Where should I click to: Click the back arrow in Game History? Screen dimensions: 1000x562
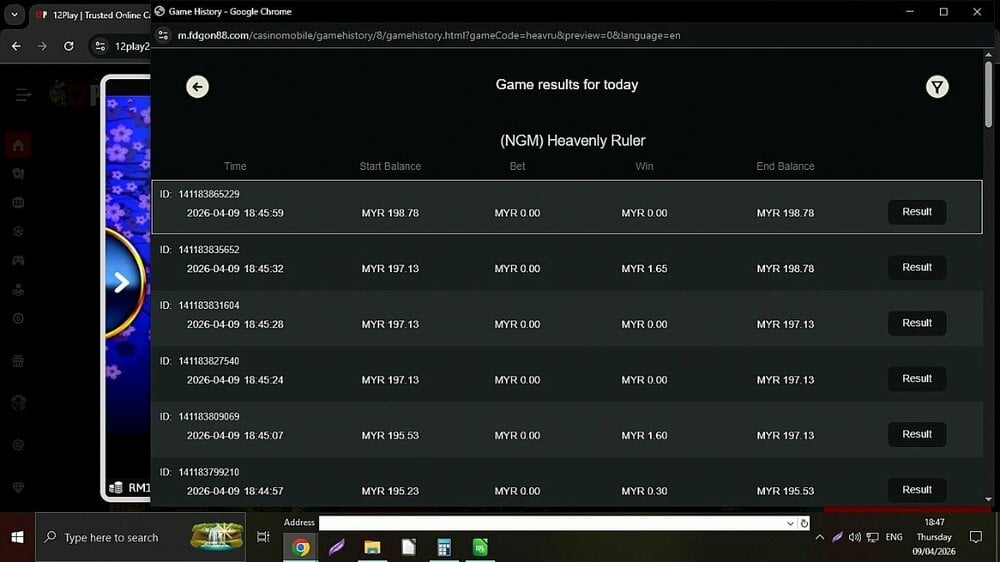[x=197, y=87]
